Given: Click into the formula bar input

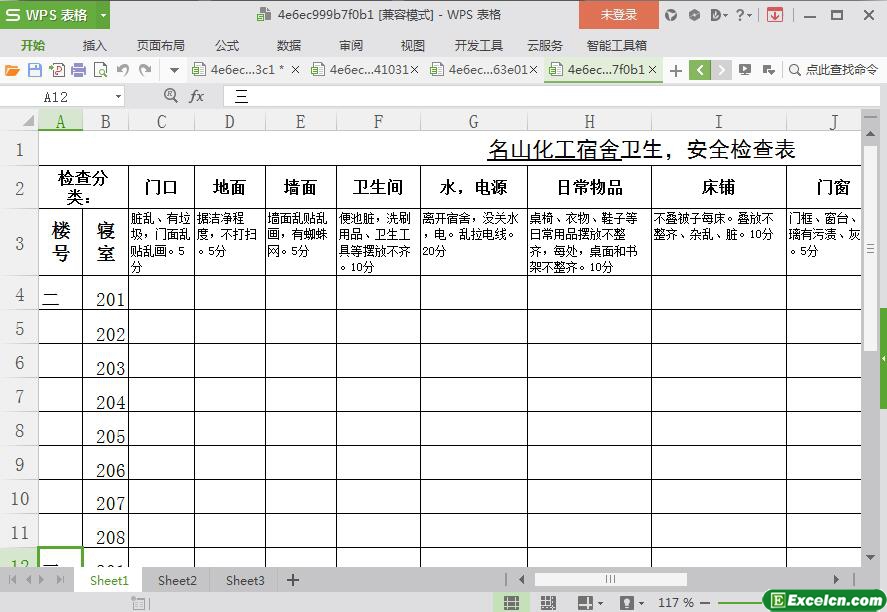Looking at the screenshot, I should click(551, 97).
